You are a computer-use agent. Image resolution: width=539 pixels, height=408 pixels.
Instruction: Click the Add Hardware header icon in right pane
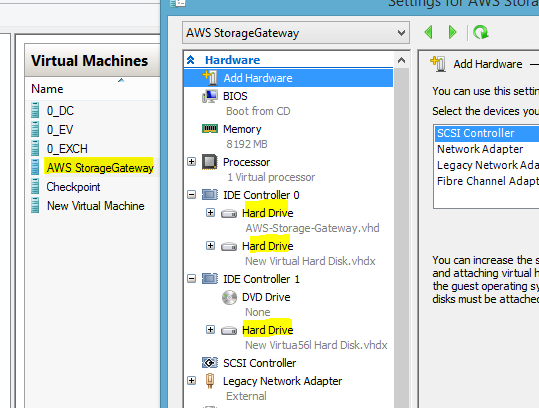438,64
